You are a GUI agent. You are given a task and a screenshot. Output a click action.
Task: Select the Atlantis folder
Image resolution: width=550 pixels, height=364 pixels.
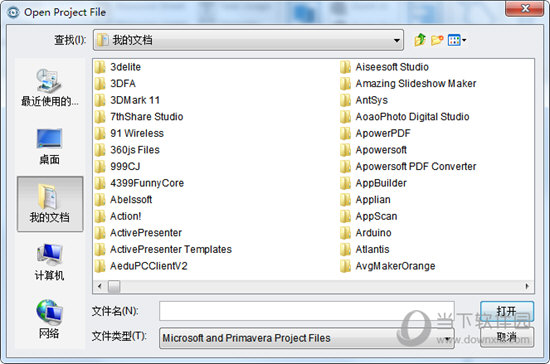[x=365, y=249]
